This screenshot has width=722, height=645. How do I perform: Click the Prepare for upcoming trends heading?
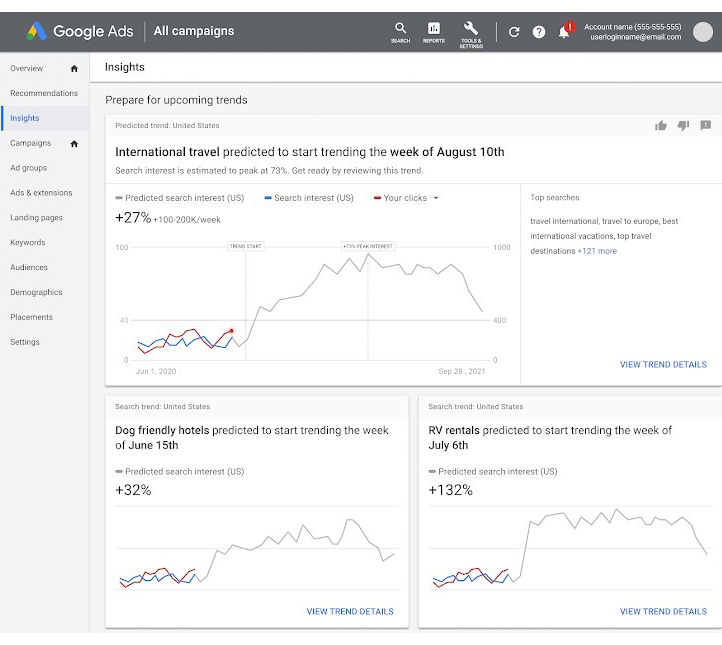176,100
